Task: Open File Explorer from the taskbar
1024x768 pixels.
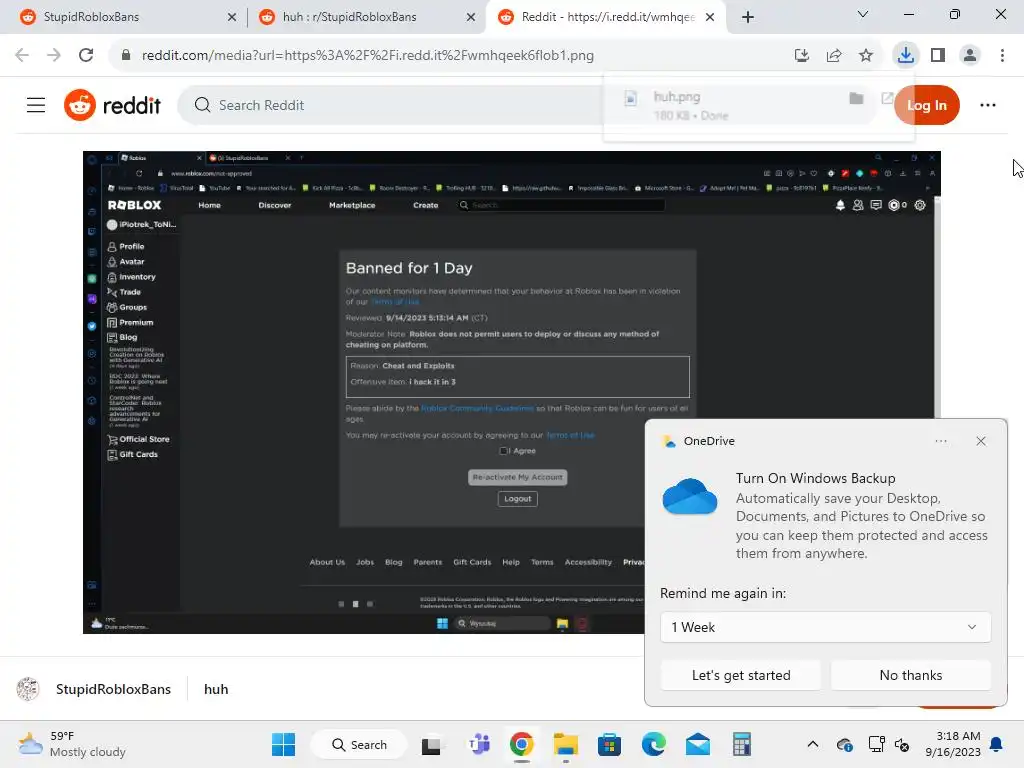Action: coord(566,744)
